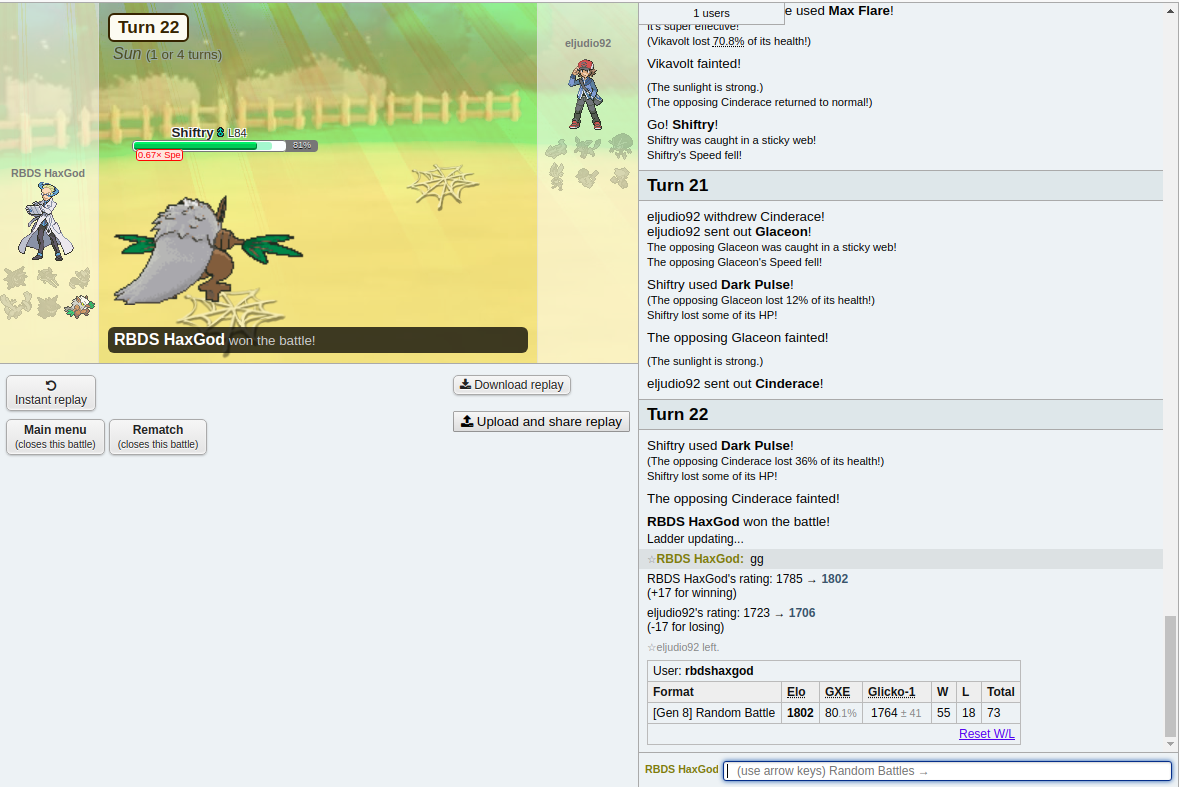
Task: Click the 0.67× Spe status badge
Action: point(159,155)
